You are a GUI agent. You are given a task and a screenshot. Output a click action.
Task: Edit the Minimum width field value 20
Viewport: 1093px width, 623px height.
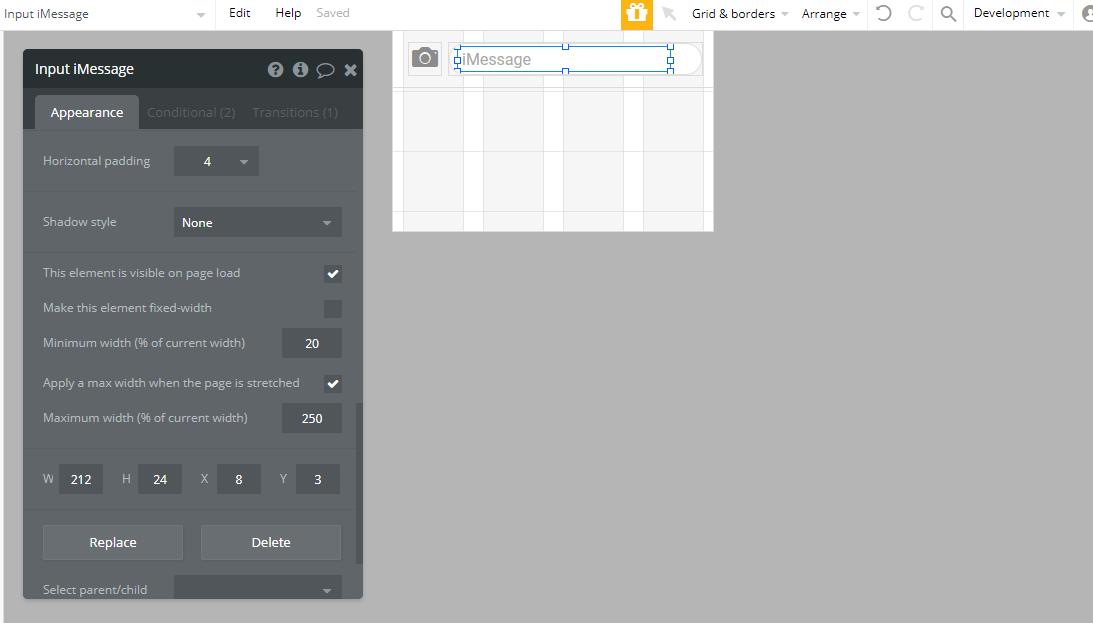point(312,343)
